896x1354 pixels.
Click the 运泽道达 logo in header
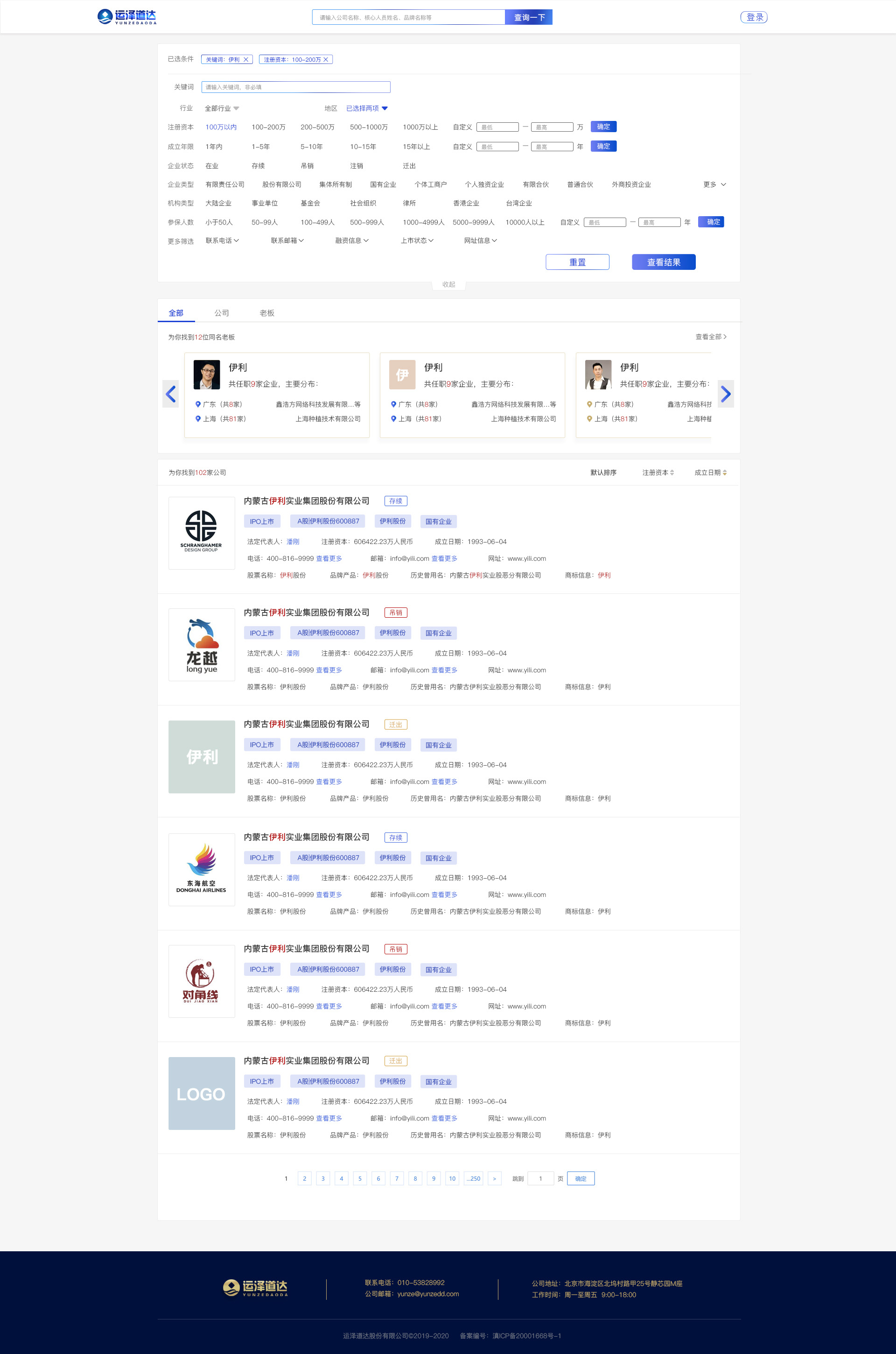coord(126,17)
